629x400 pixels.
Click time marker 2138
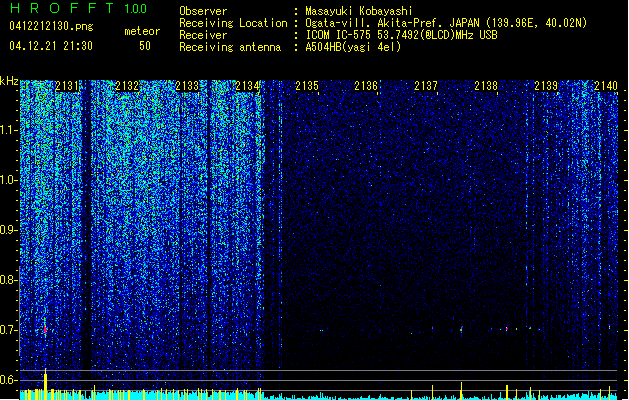486,86
